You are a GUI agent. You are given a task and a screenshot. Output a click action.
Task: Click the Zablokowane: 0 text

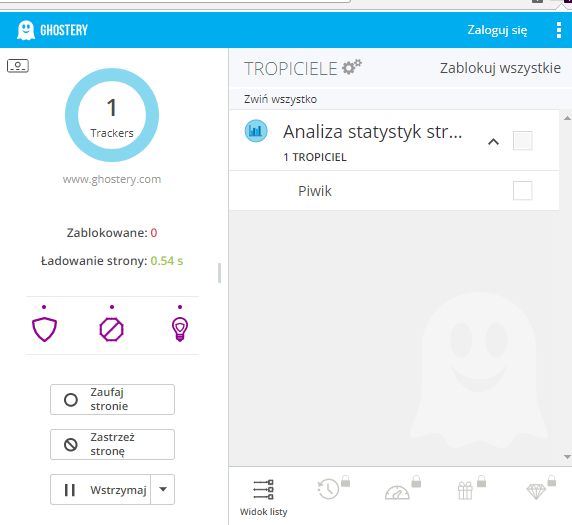click(x=112, y=233)
